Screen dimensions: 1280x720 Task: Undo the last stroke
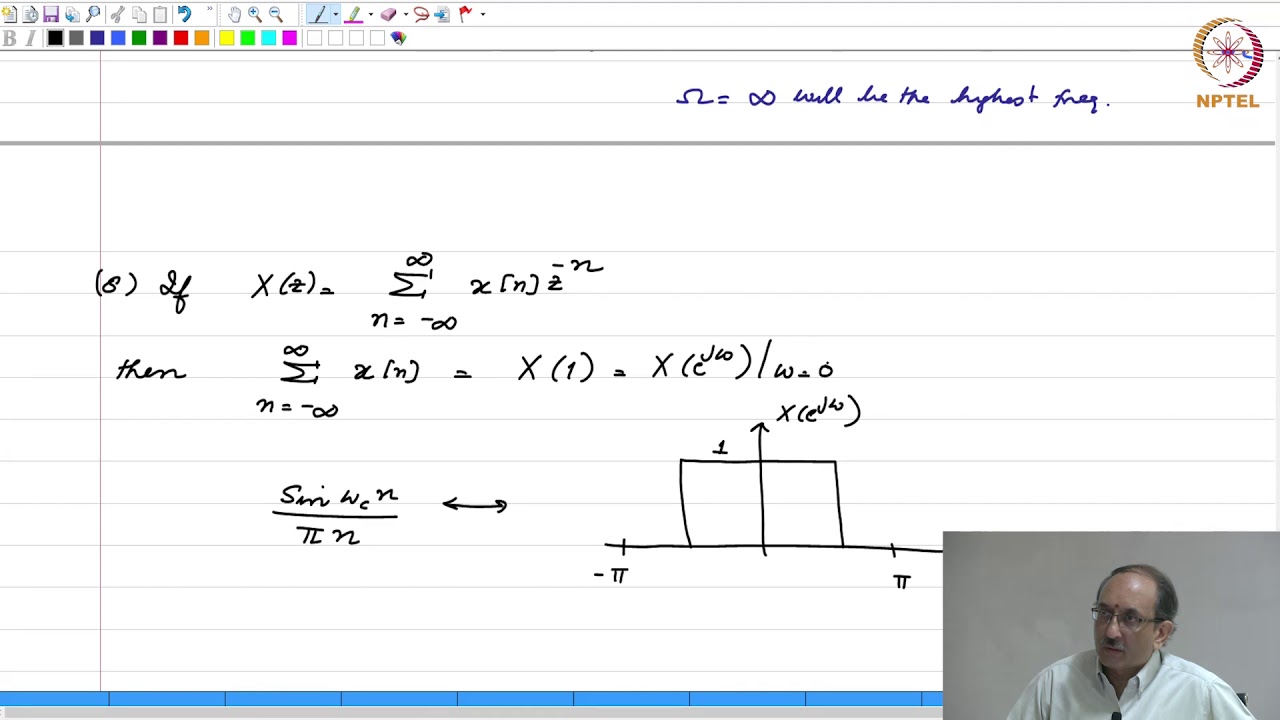click(x=184, y=14)
